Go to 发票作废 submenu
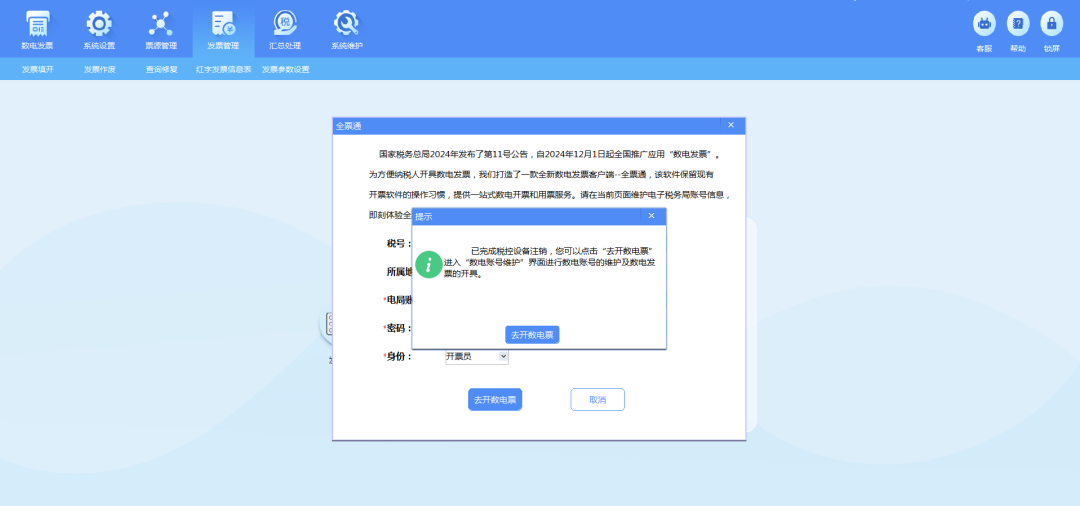Screen dimensions: 1080x506 (99, 70)
